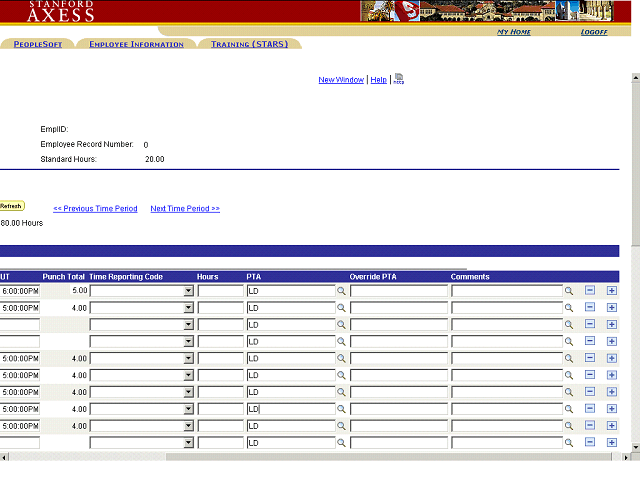The image size is (640, 480).
Task: Click the horizontal scrollbar right arrow
Action: 625,457
